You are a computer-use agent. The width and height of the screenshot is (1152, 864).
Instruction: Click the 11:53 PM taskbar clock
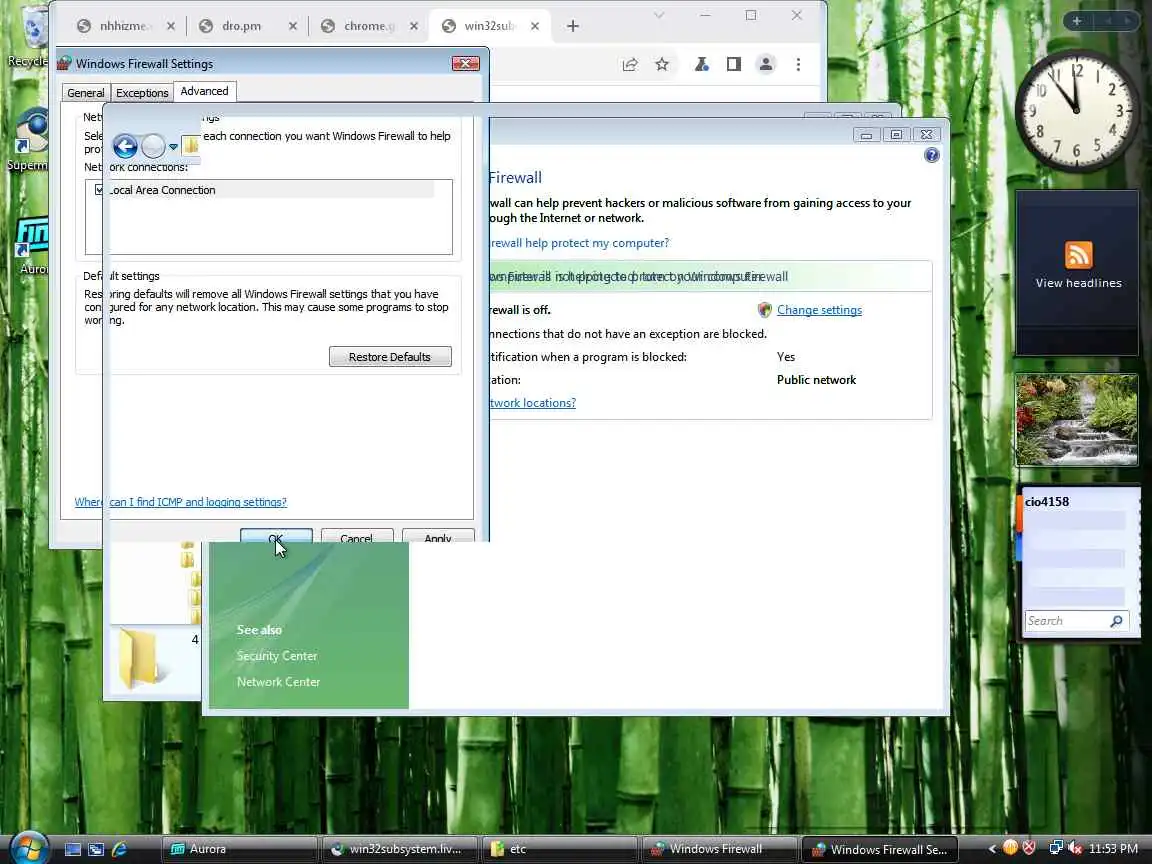point(1113,849)
